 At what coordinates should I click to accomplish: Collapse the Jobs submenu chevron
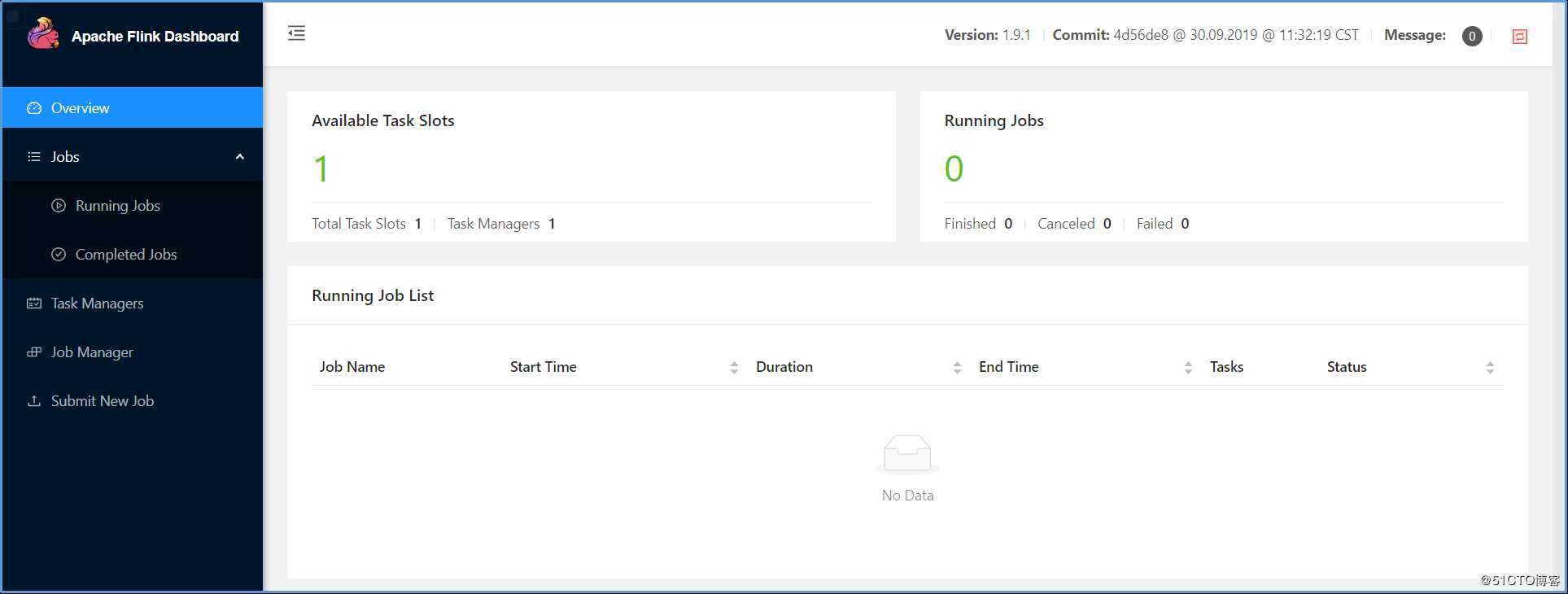click(240, 157)
